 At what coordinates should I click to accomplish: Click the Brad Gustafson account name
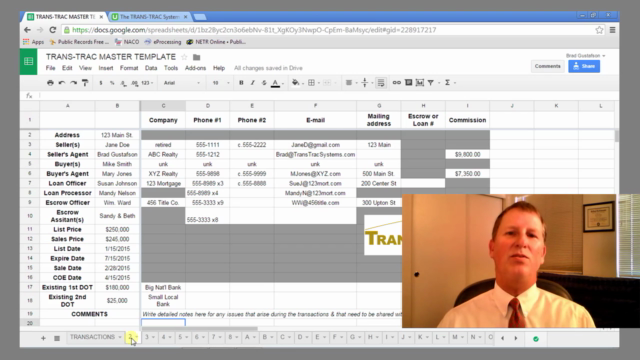[x=585, y=56]
